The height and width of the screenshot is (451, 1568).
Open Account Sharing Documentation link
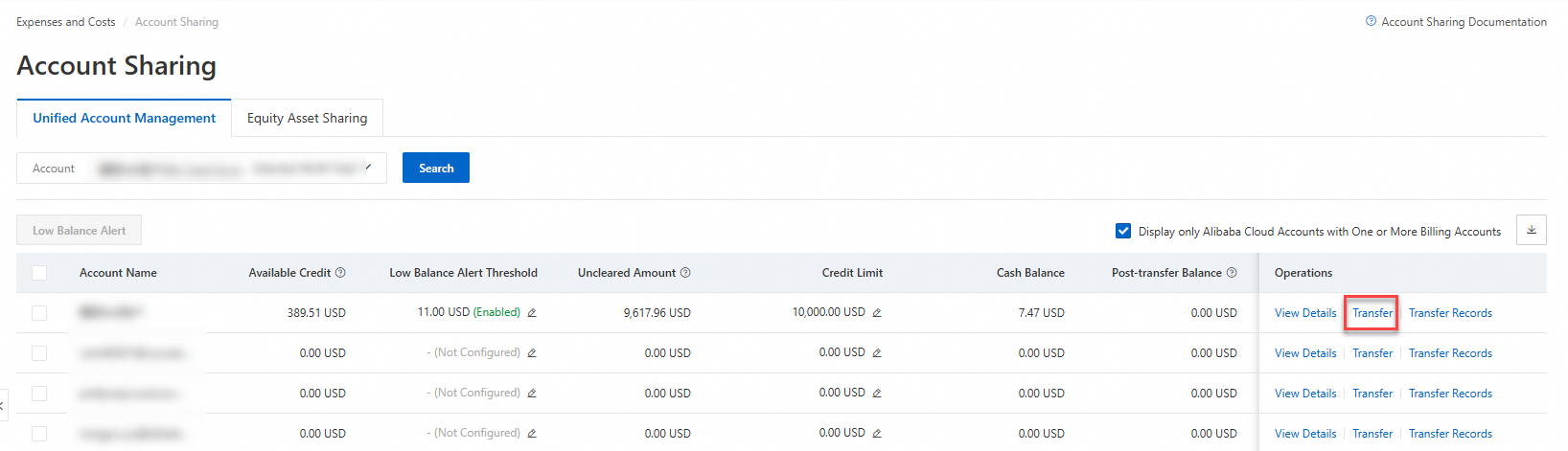[1464, 22]
